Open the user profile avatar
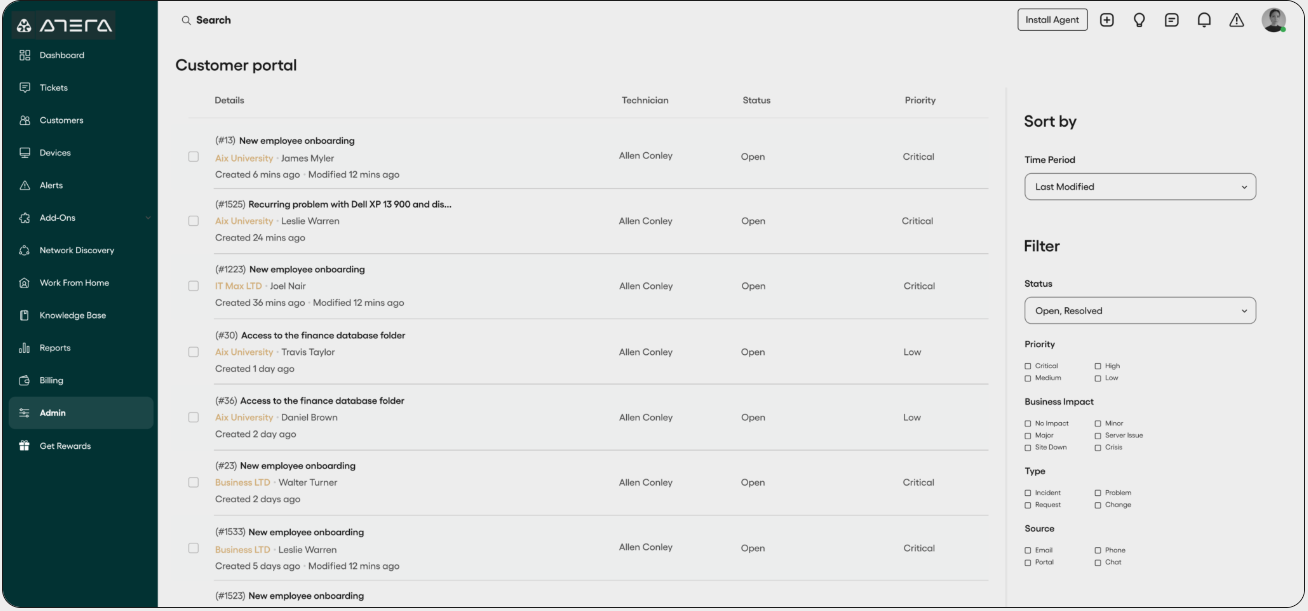 1273,20
